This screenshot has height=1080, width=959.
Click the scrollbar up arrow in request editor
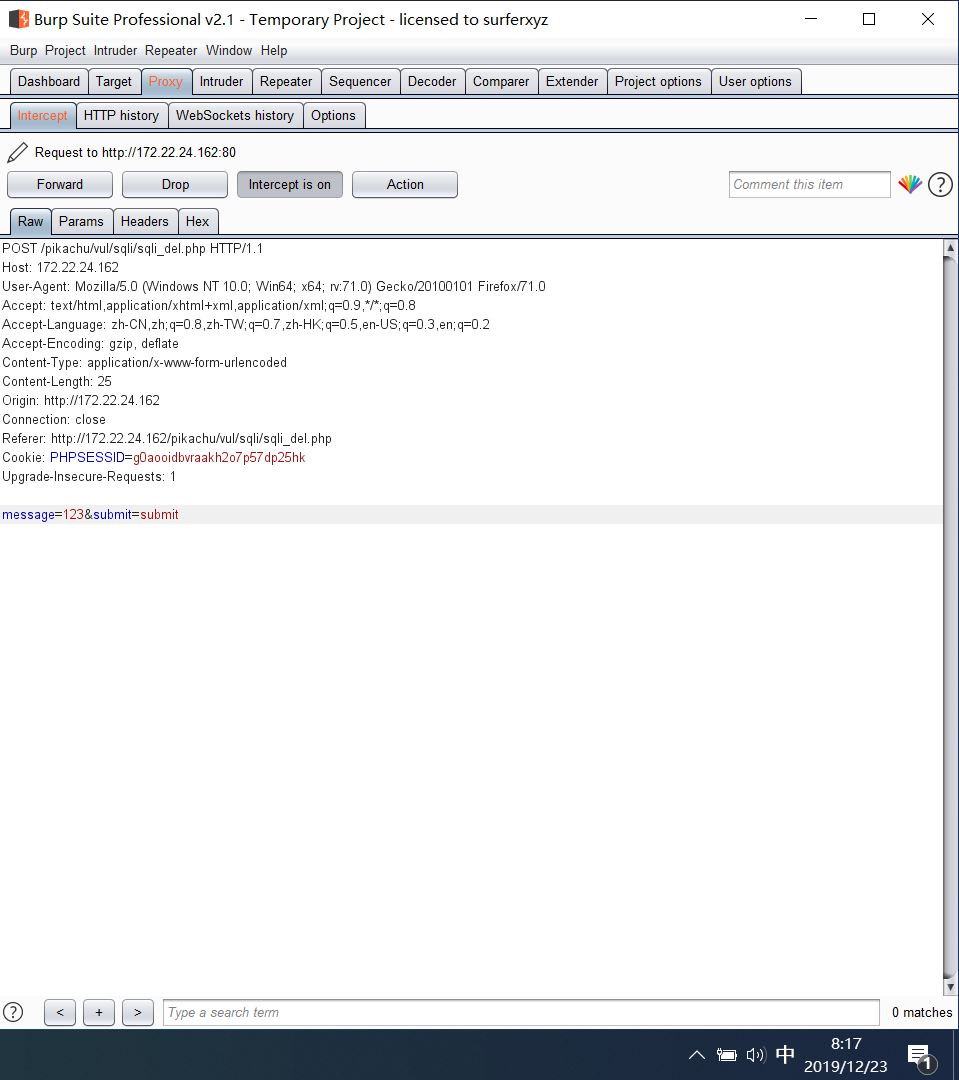[x=950, y=247]
